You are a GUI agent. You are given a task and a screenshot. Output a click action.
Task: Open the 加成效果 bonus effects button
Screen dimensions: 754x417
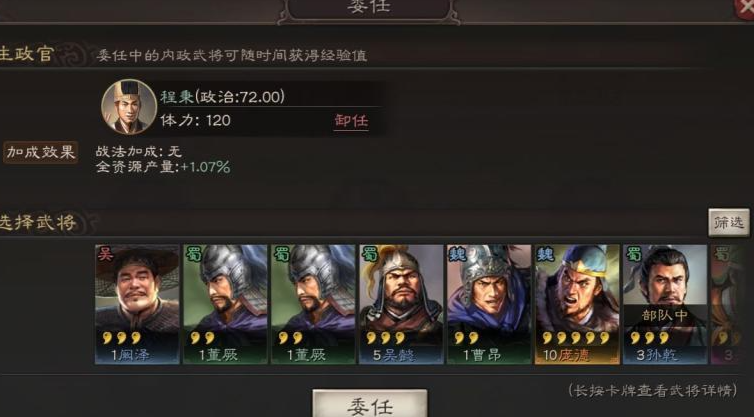click(x=40, y=152)
